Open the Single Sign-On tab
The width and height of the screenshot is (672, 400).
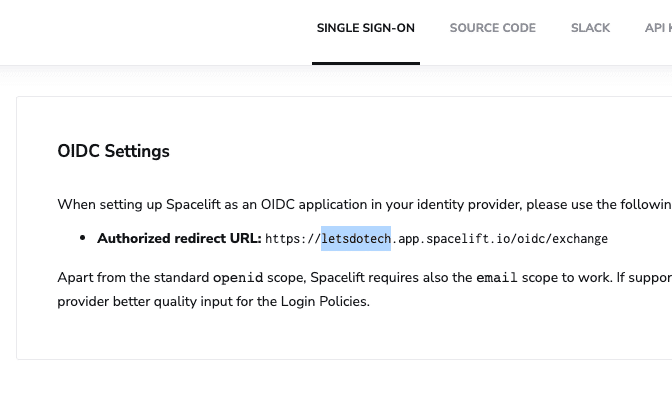(x=365, y=28)
